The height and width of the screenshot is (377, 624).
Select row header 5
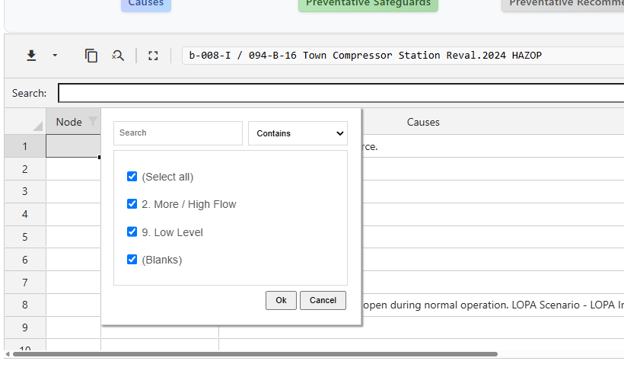pos(25,237)
